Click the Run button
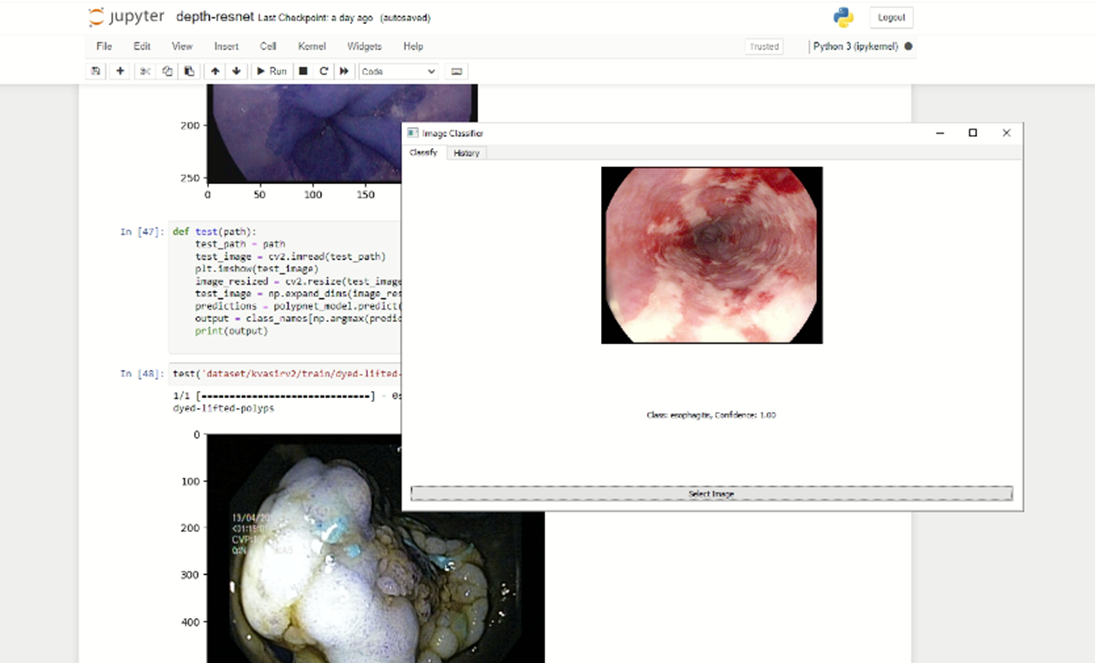The width and height of the screenshot is (1095, 663). pos(271,71)
